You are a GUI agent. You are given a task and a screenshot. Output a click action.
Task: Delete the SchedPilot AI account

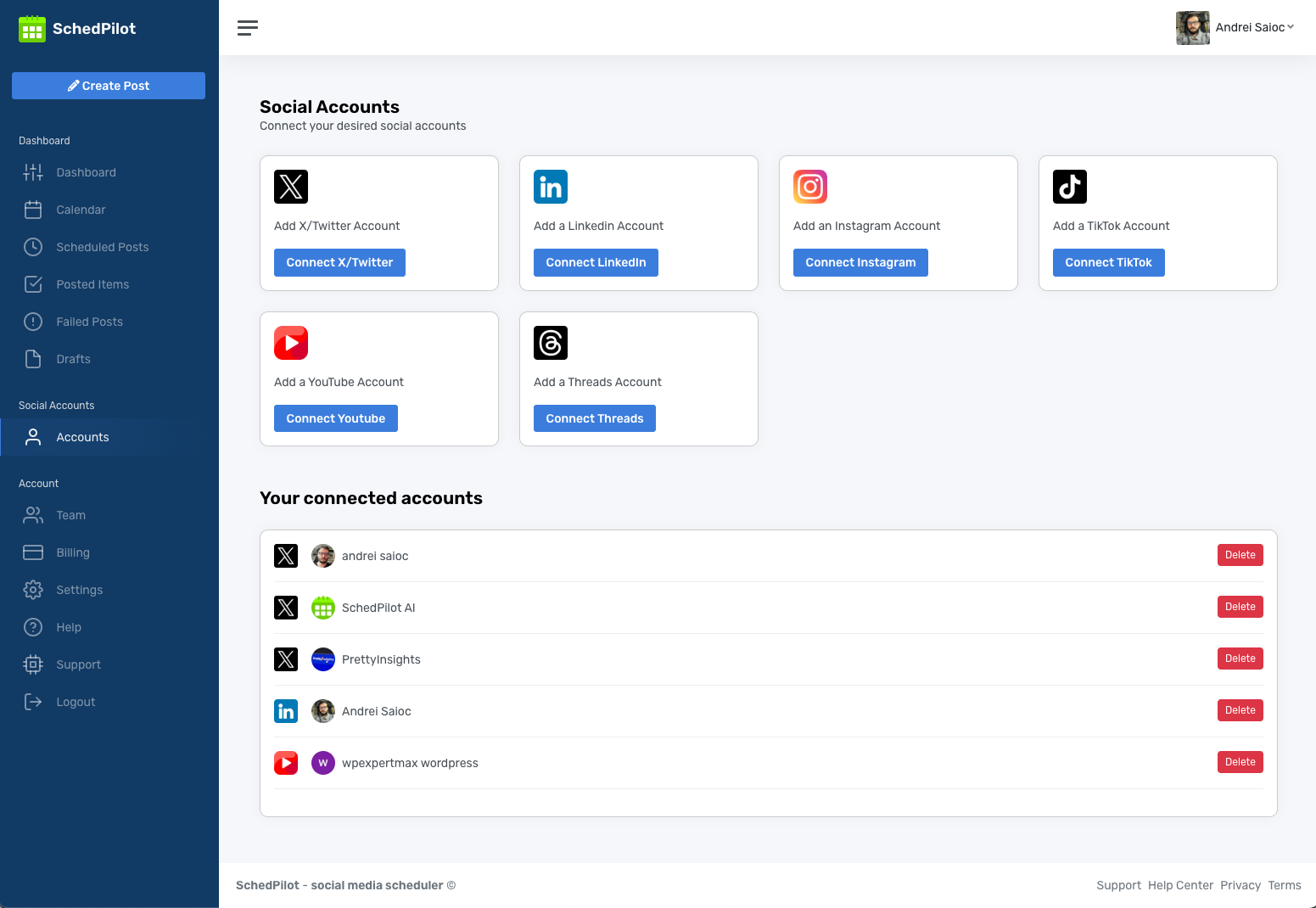pyautogui.click(x=1240, y=607)
